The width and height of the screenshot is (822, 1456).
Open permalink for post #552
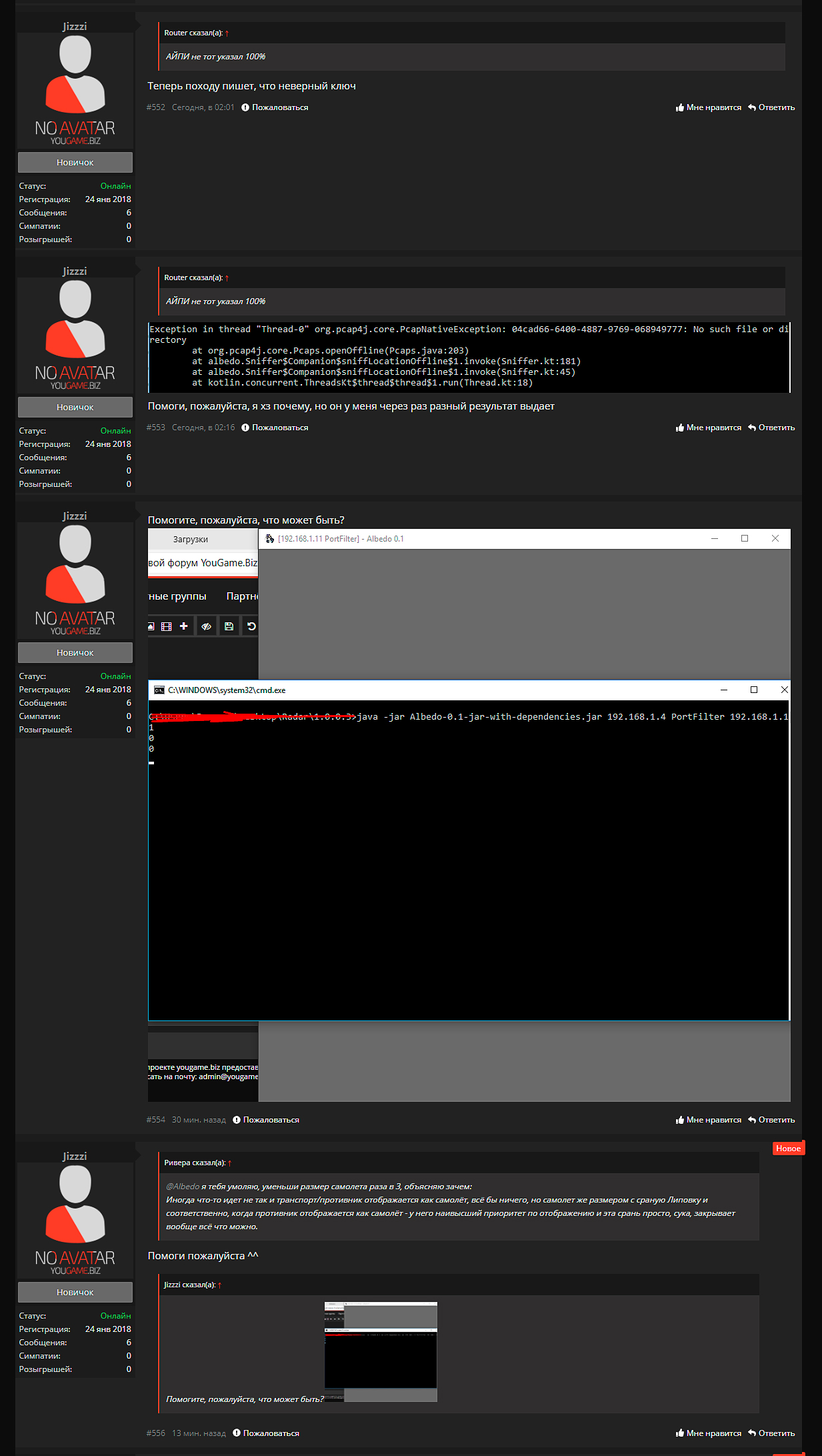(156, 107)
